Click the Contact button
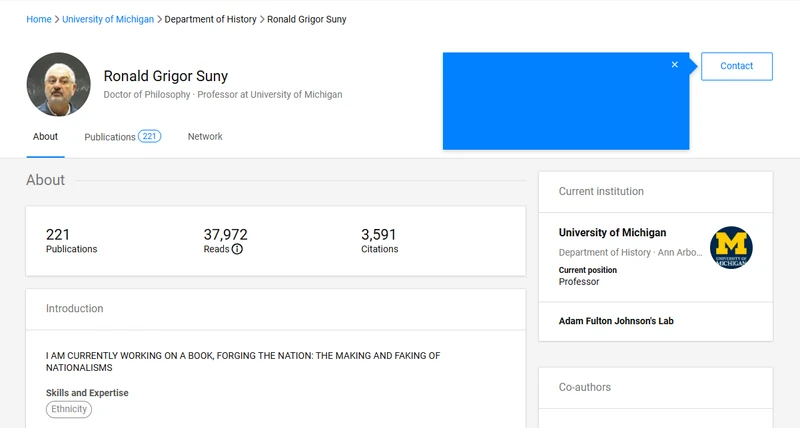This screenshot has width=800, height=428. tap(737, 66)
